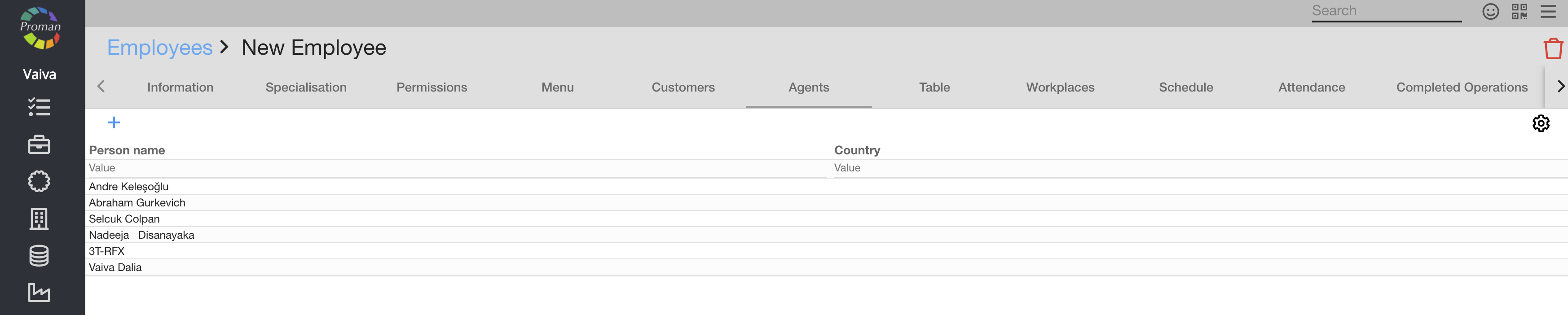Select the Abraham Gurkevich row
Screen dimensions: 1568x315
point(137,203)
